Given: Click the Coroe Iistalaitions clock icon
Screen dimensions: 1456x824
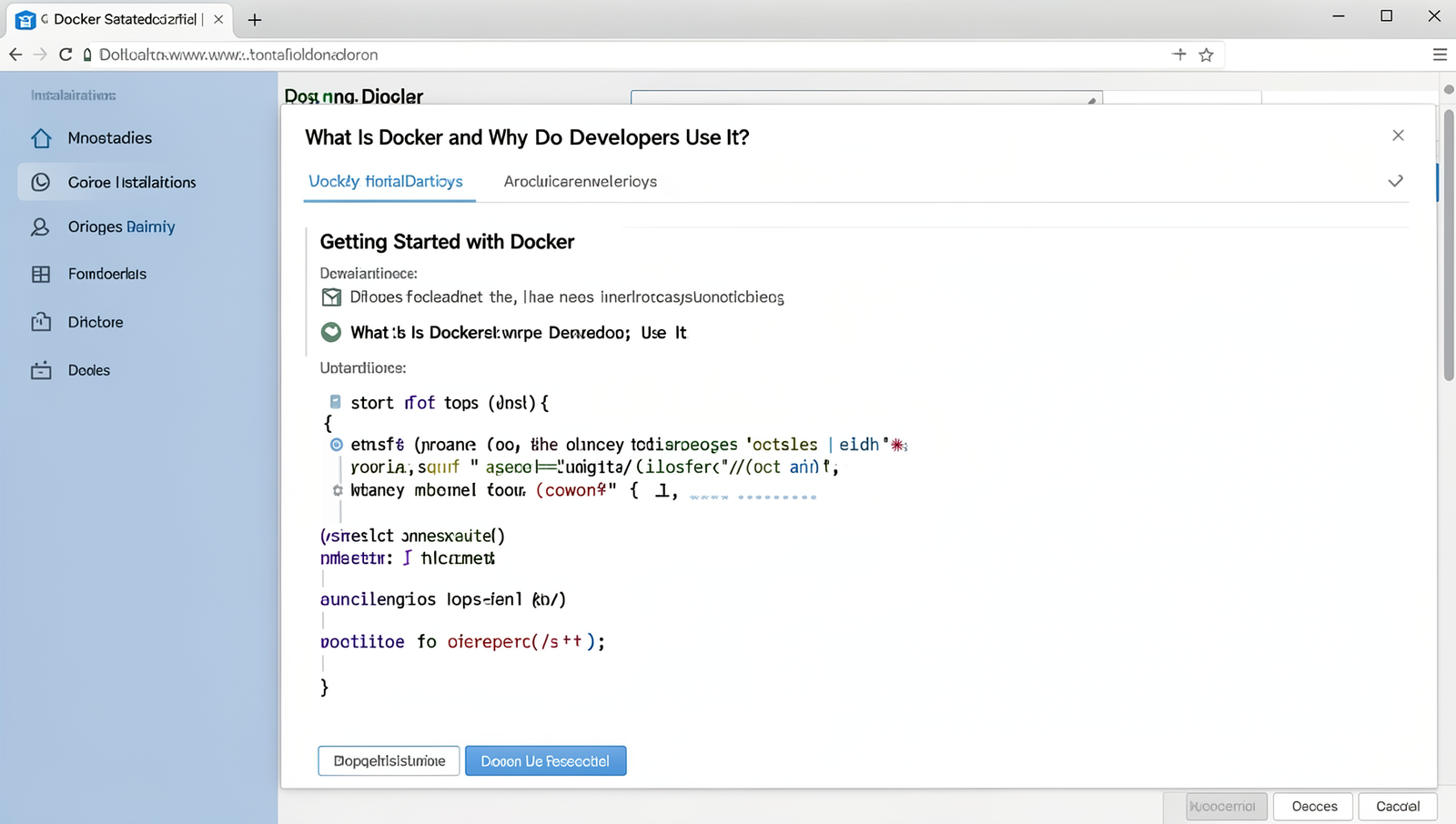Looking at the screenshot, I should (41, 182).
